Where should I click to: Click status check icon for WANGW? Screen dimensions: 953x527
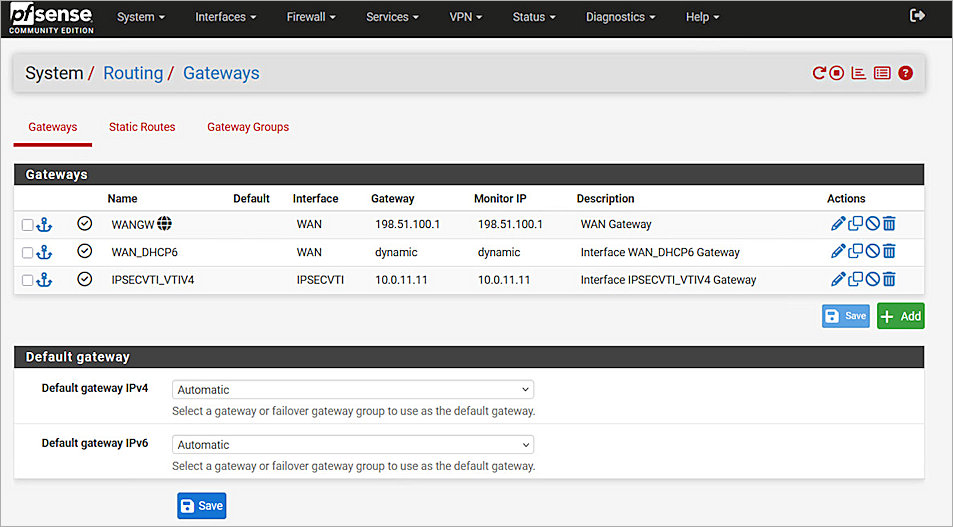84,224
